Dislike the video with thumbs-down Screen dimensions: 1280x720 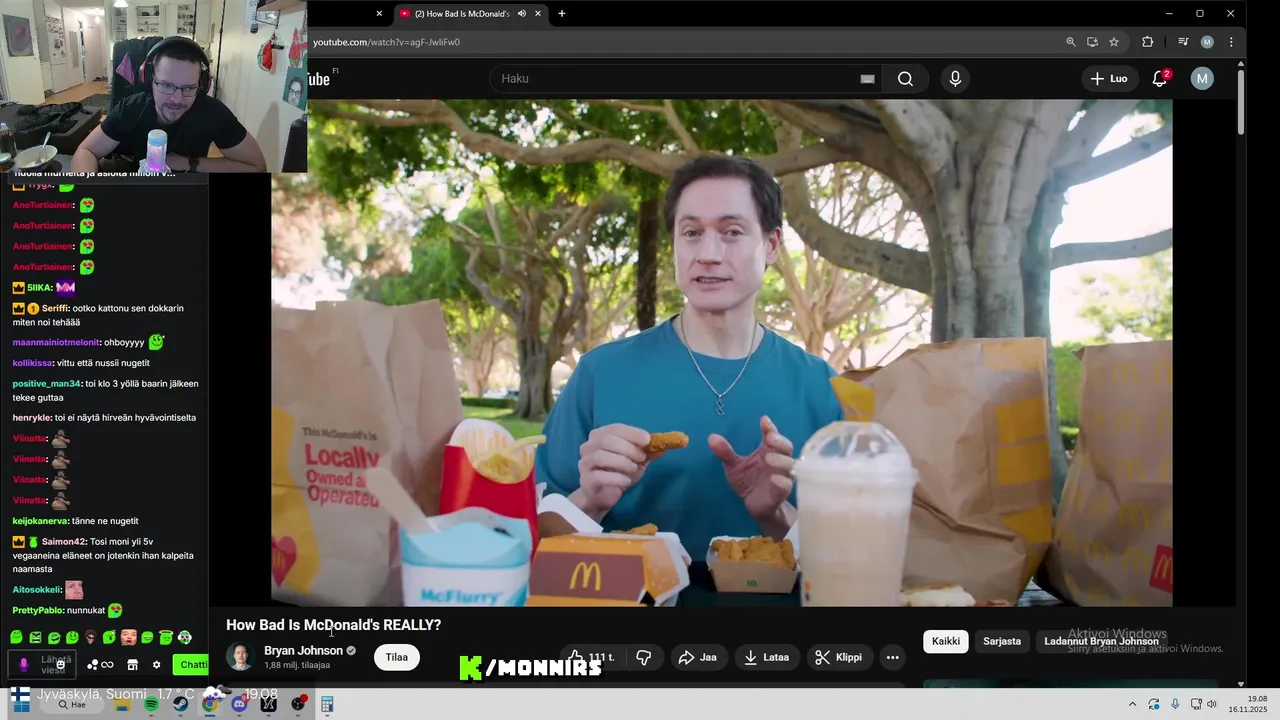(x=644, y=657)
